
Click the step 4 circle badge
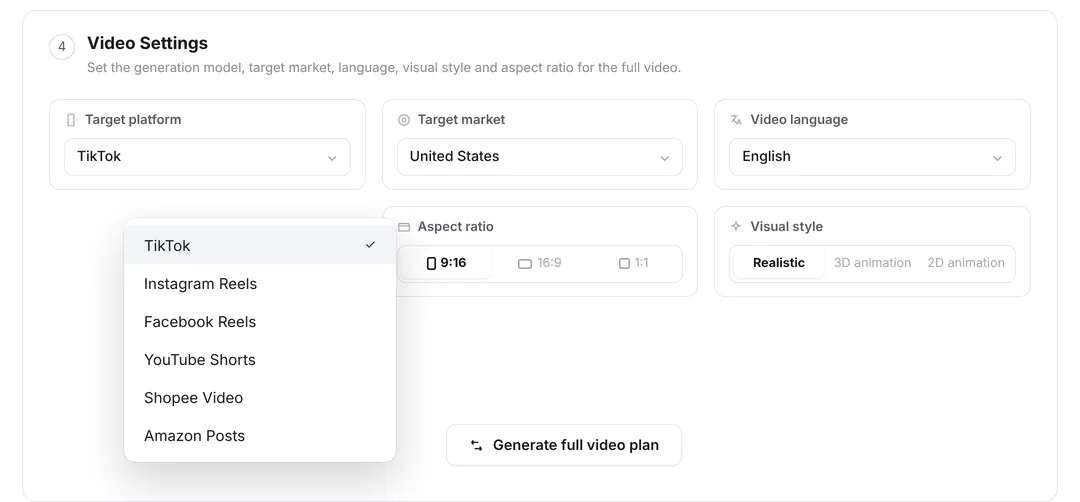(62, 48)
